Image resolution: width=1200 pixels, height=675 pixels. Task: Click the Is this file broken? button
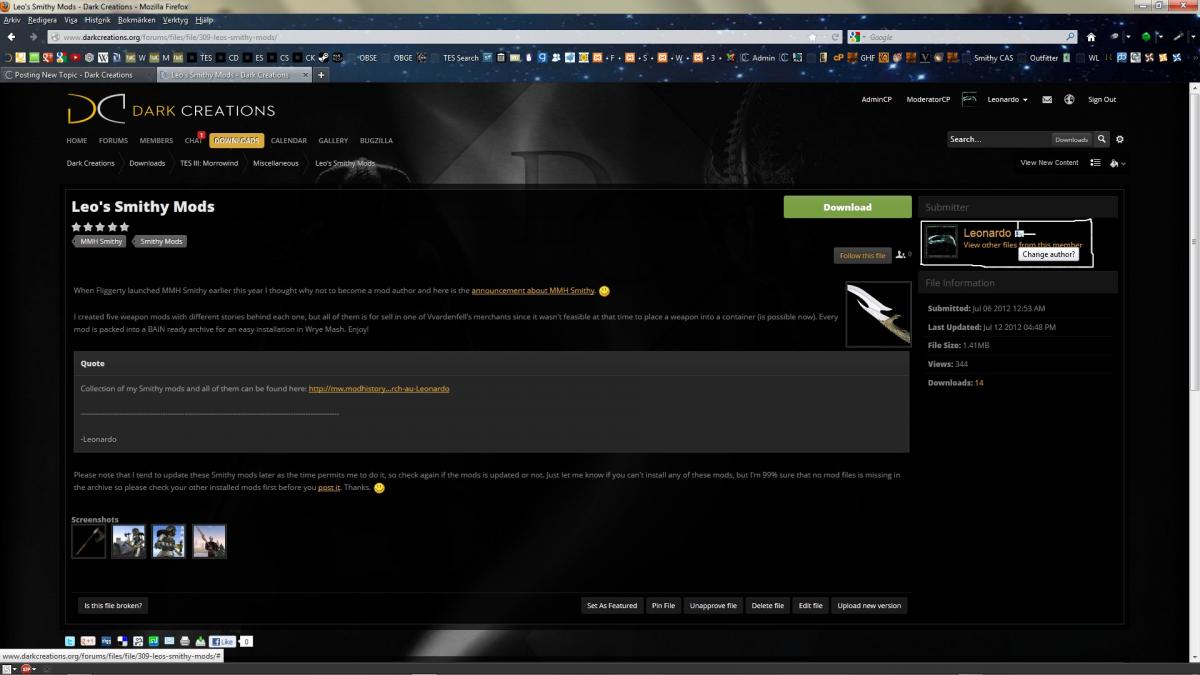[x=113, y=605]
